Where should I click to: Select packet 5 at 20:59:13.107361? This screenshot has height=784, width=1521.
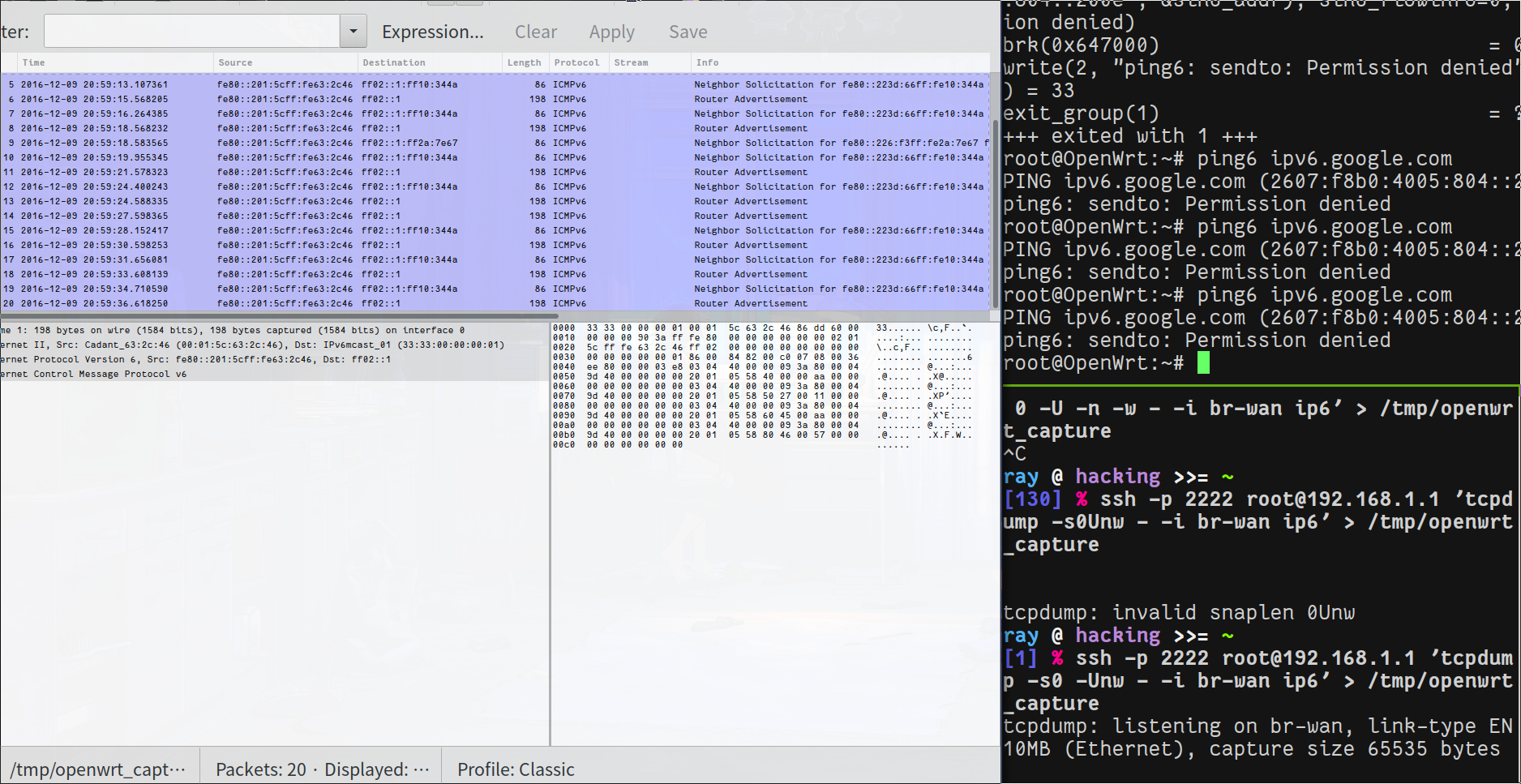(495, 84)
